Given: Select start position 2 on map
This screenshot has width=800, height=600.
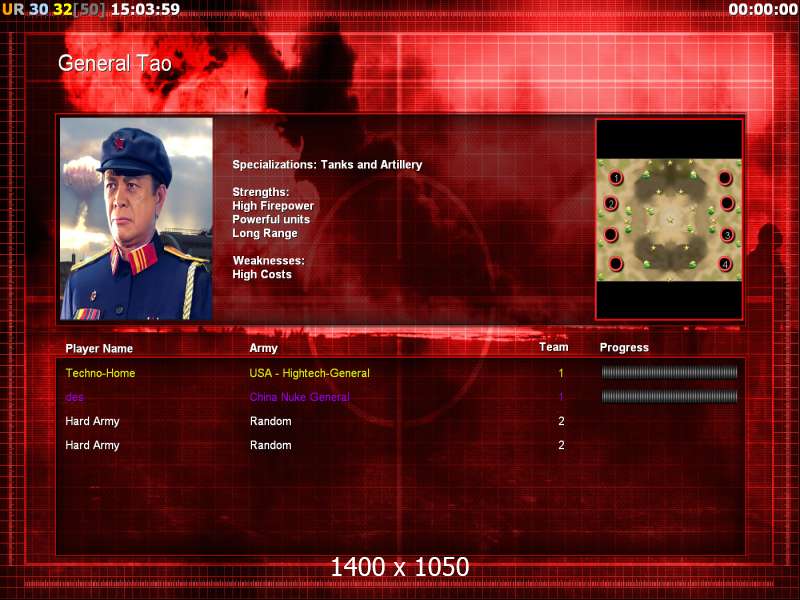Looking at the screenshot, I should (611, 204).
